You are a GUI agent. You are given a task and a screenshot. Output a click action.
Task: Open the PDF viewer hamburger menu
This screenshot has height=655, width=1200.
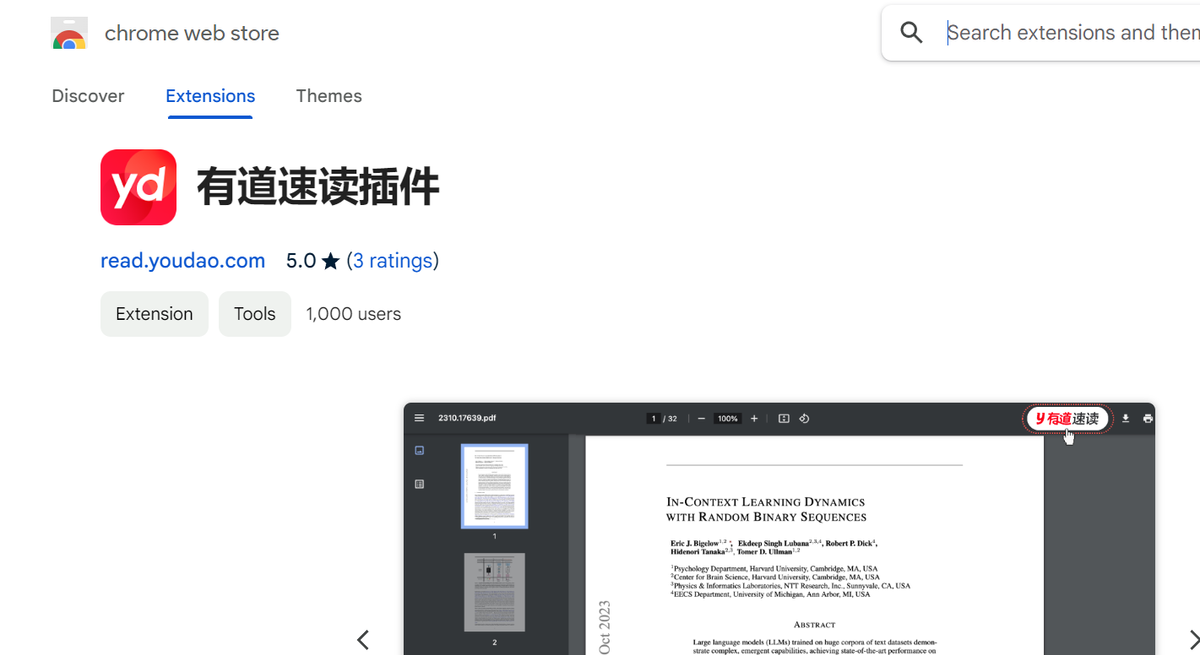click(419, 418)
